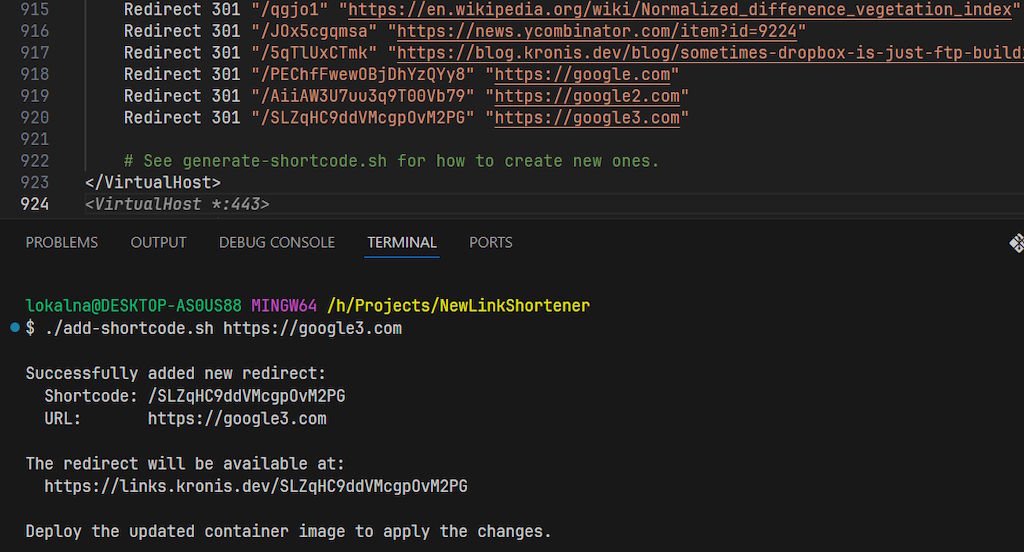Click the /h/Projects/NewLinkShortener path in terminal
This screenshot has width=1024, height=552.
coord(458,306)
